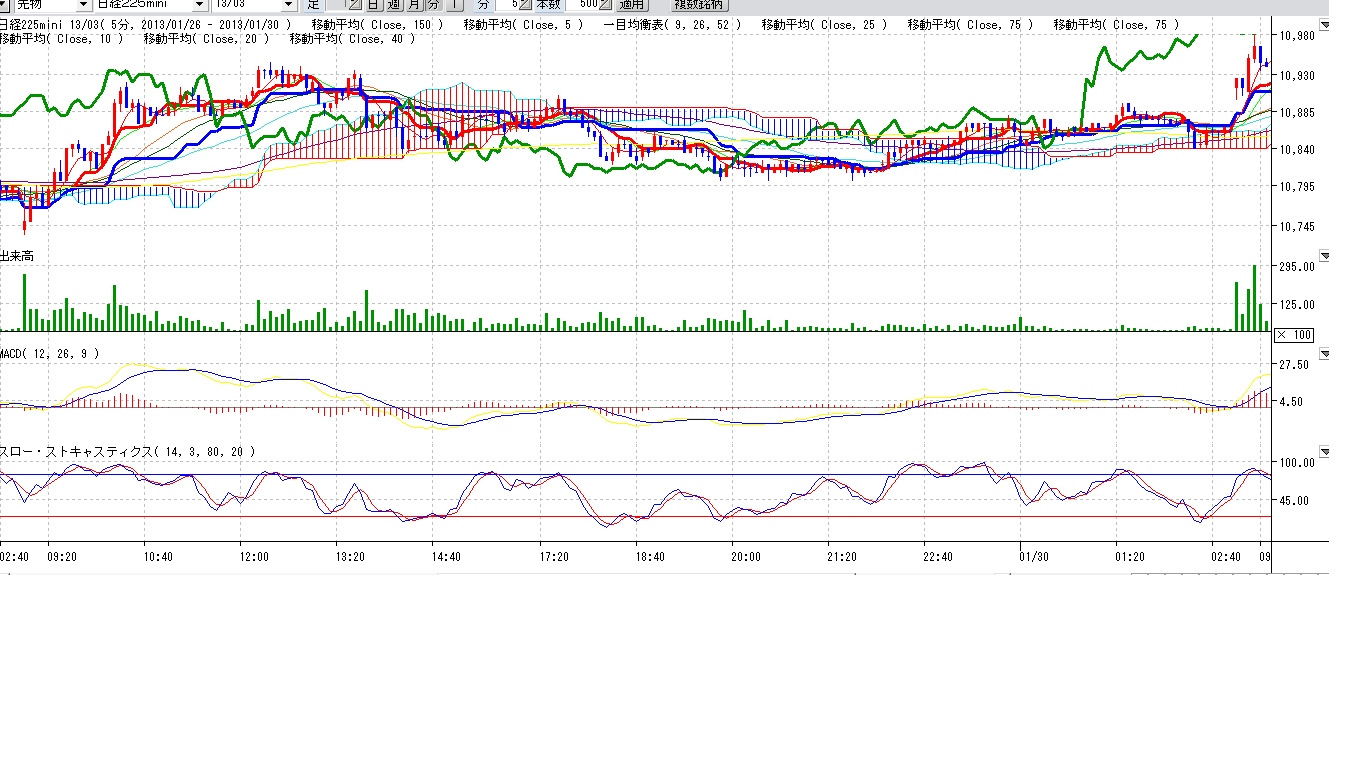Switch to the 週 (weekly) timeframe
The height and width of the screenshot is (768, 1366).
392,4
